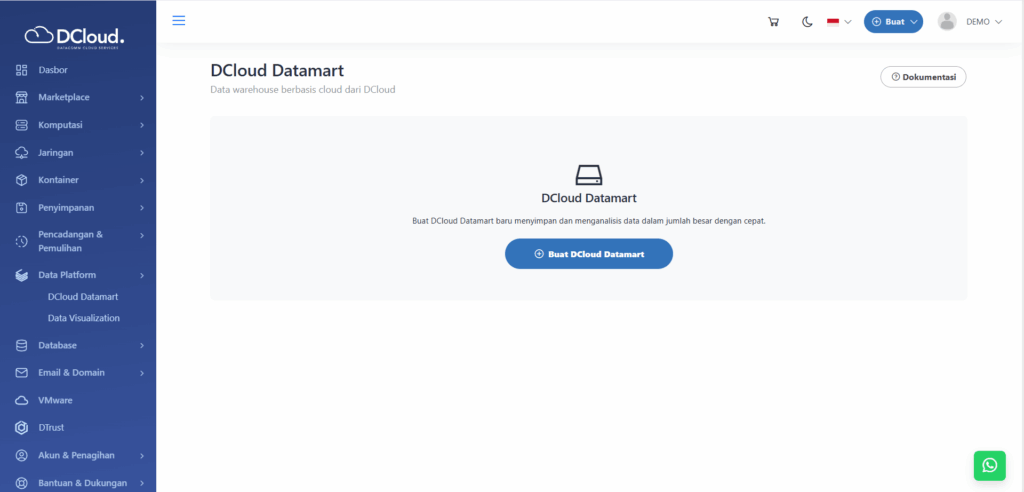This screenshot has width=1024, height=492.
Task: Click the user avatar icon
Action: coord(947,22)
